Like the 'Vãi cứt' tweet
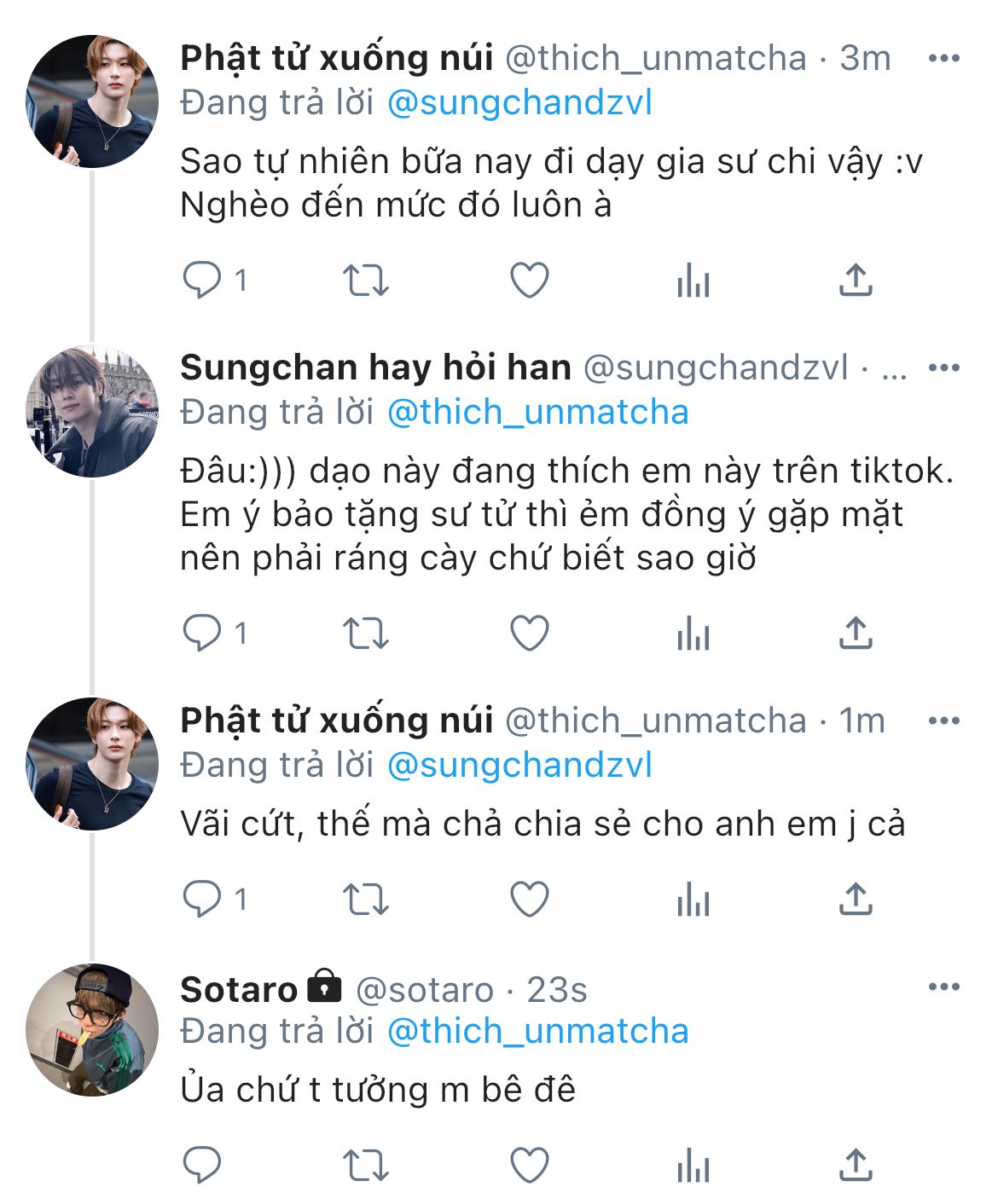 pyautogui.click(x=529, y=900)
